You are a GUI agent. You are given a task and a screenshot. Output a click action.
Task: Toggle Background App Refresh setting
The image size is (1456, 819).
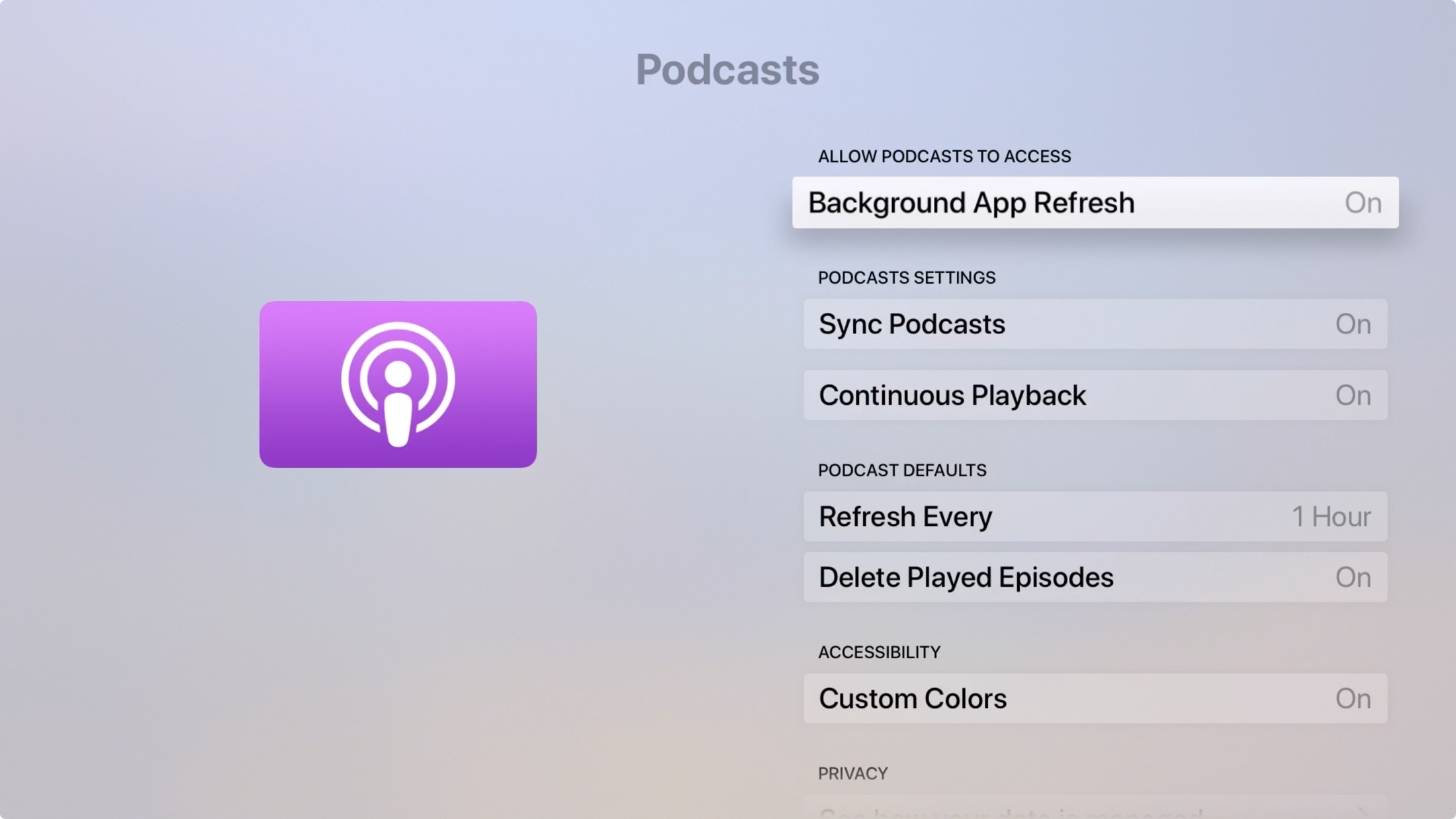coord(1362,201)
